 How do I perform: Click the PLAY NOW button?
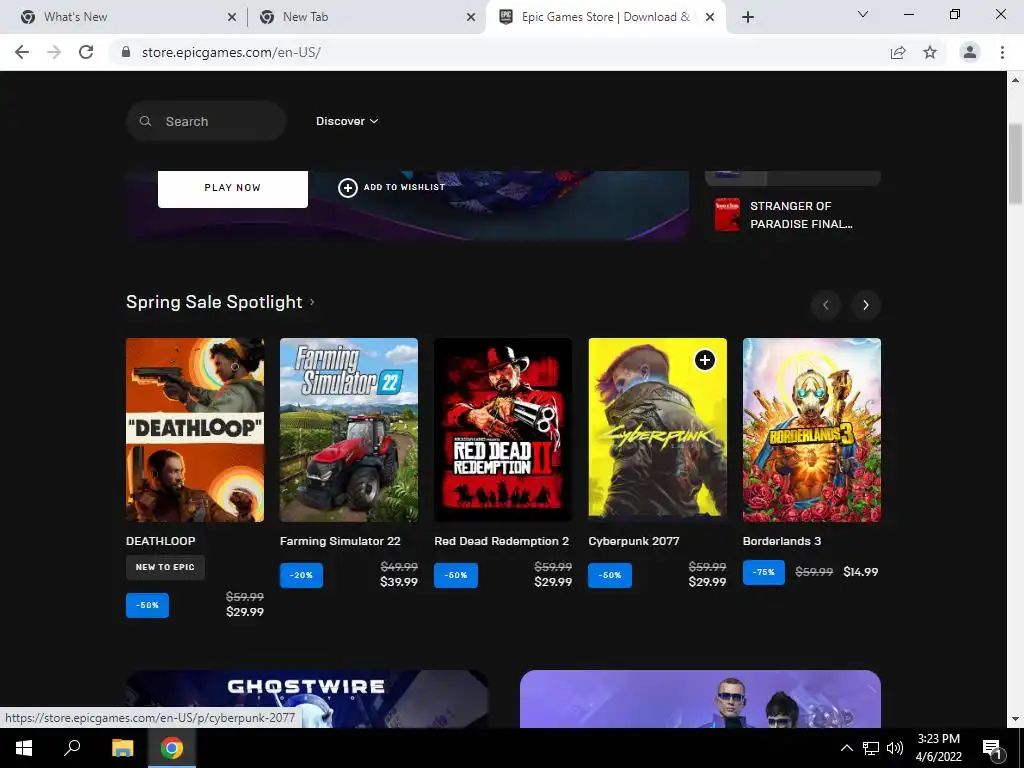pos(232,188)
